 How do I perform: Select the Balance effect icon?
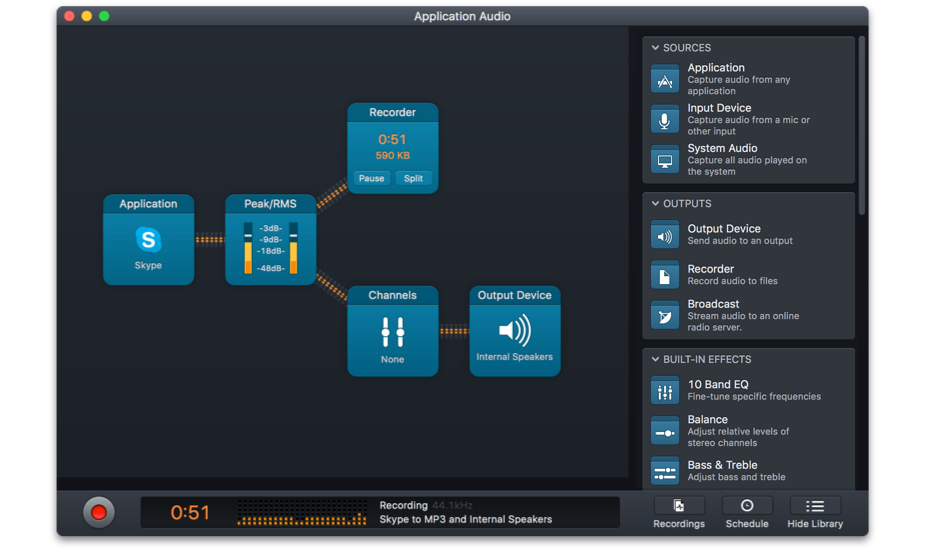(x=665, y=431)
